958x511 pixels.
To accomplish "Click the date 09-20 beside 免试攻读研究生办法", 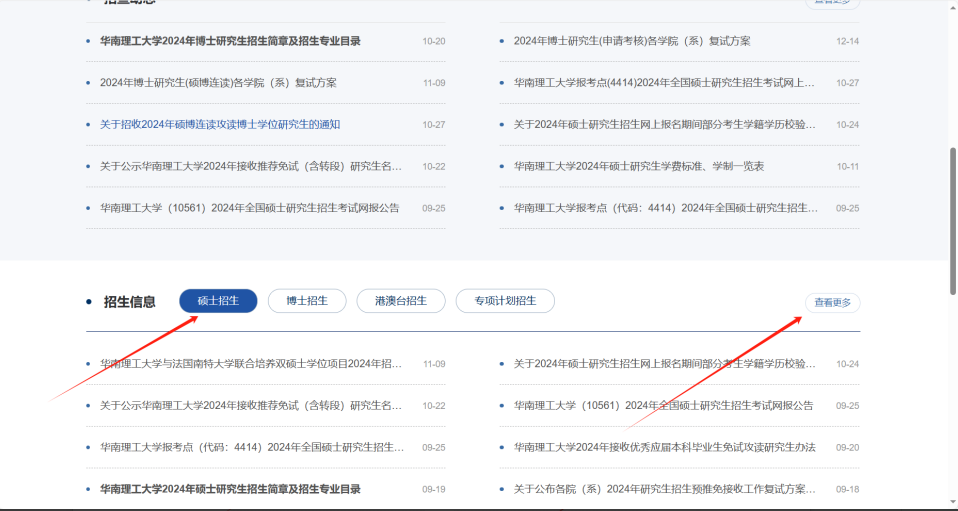I will pyautogui.click(x=847, y=447).
